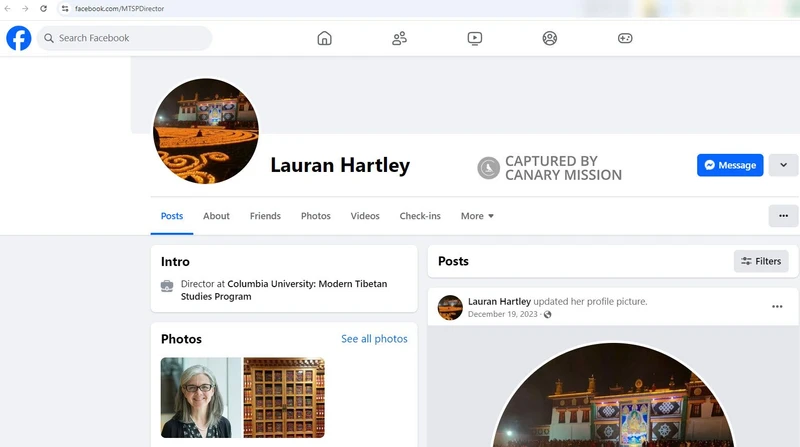Click the Lauran Hartley profile name heading
Screen dimensions: 800x447
coord(340,165)
